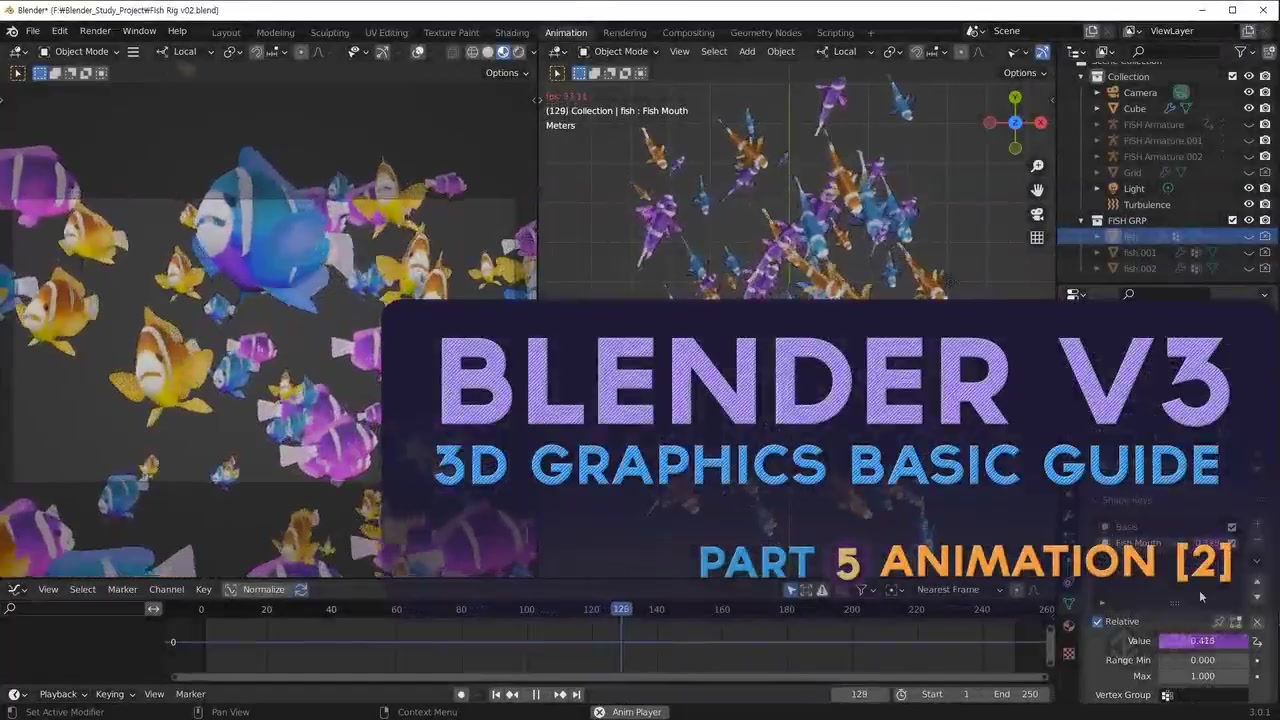Viewport: 1280px width, 720px height.
Task: Click the auto keying record button
Action: tap(461, 694)
